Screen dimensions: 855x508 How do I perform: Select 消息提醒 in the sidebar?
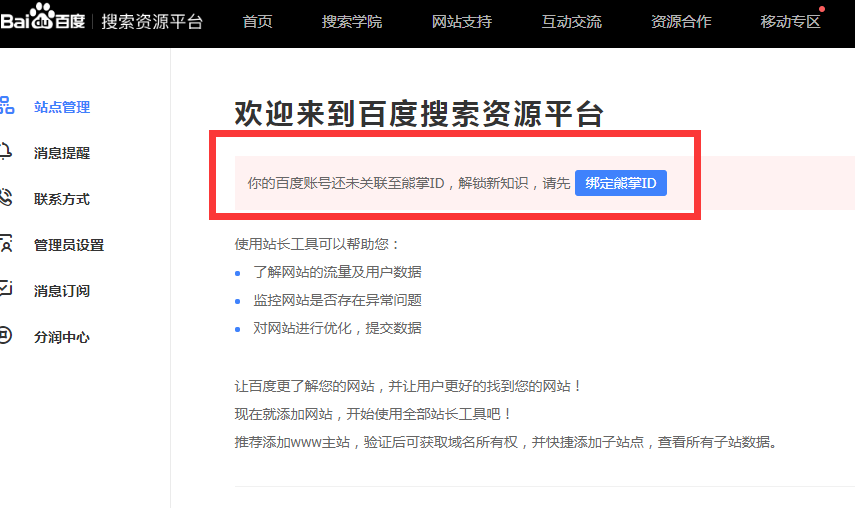[x=62, y=153]
